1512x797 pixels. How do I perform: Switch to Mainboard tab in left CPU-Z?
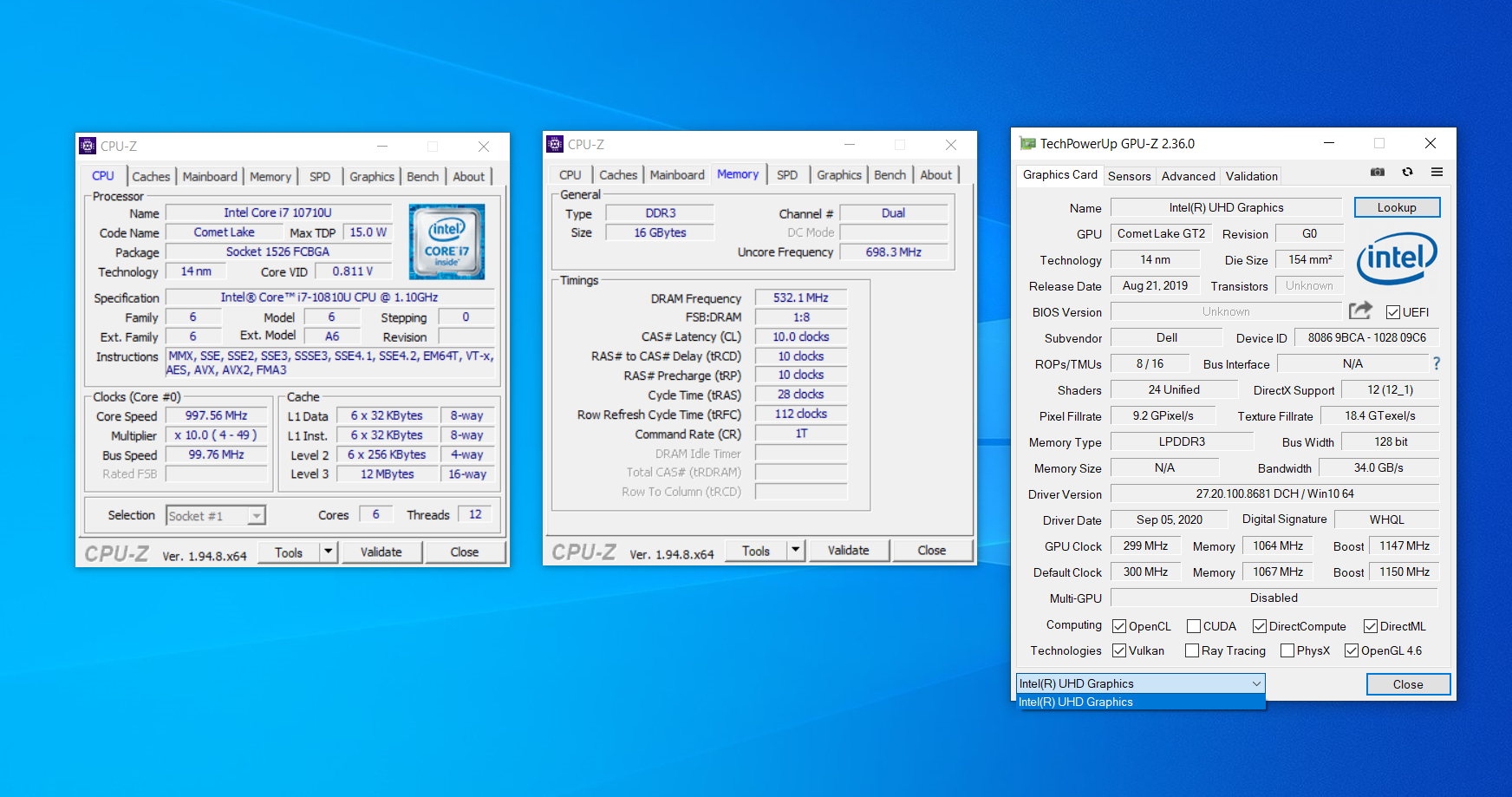coord(210,176)
